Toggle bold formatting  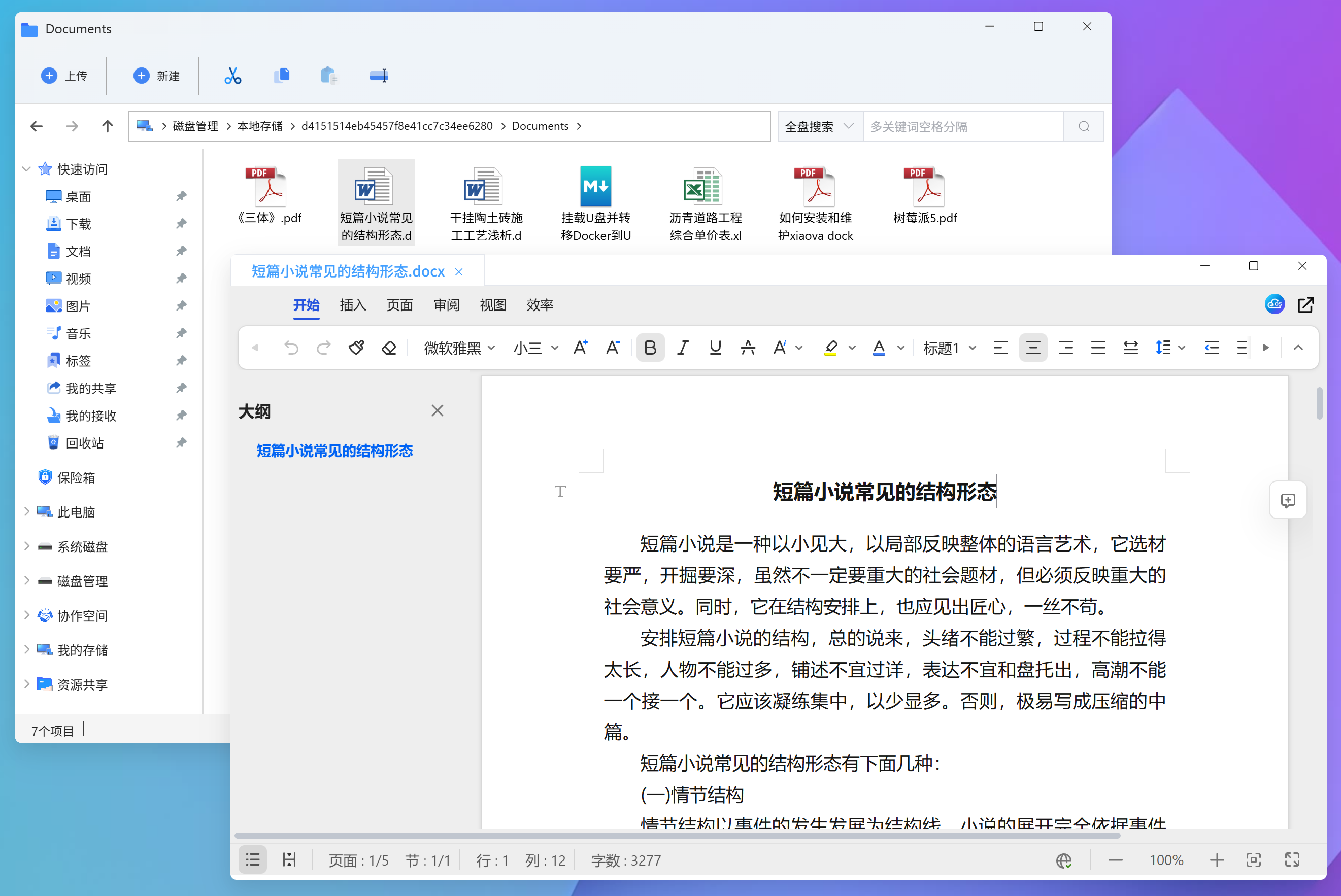pyautogui.click(x=650, y=348)
